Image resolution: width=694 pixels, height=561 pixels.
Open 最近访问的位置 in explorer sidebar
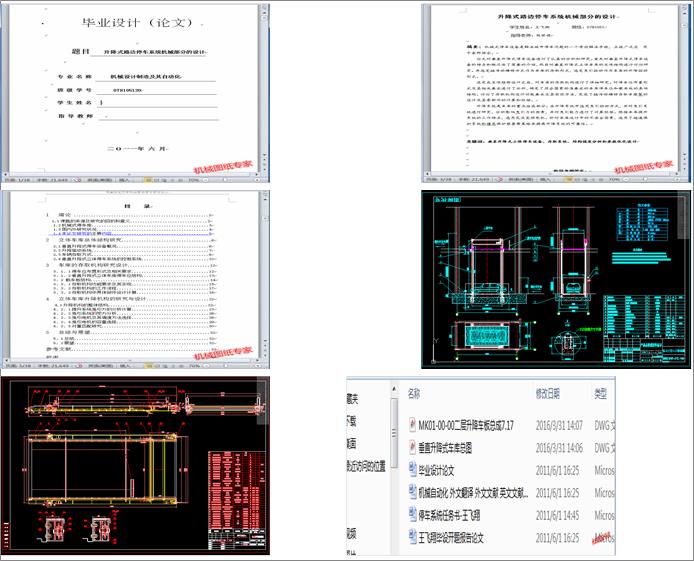tap(366, 466)
